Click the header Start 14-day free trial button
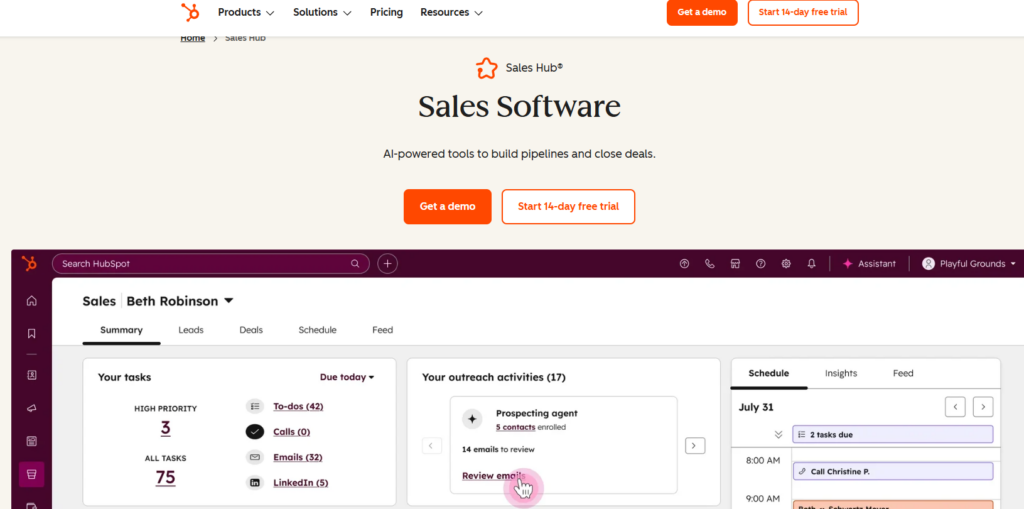Image resolution: width=1024 pixels, height=509 pixels. pos(803,12)
